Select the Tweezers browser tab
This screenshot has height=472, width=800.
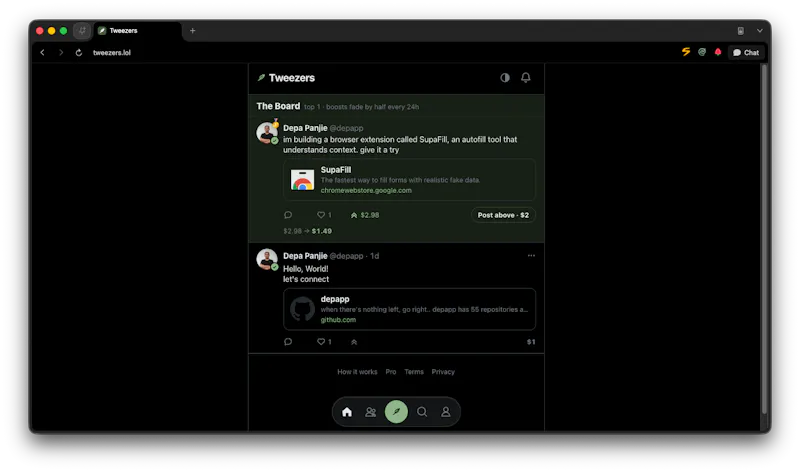click(138, 31)
